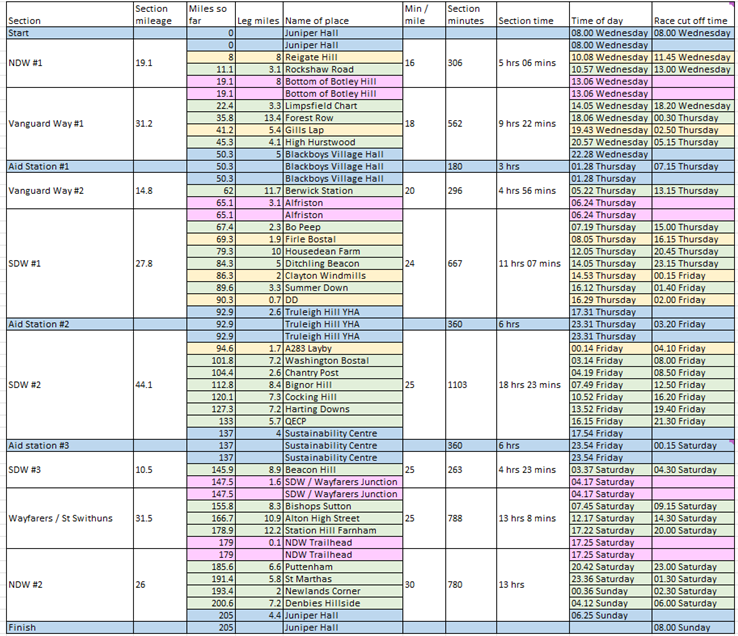Click the 'Harting Downs' cell
This screenshot has height=636, width=738.
coord(343,410)
